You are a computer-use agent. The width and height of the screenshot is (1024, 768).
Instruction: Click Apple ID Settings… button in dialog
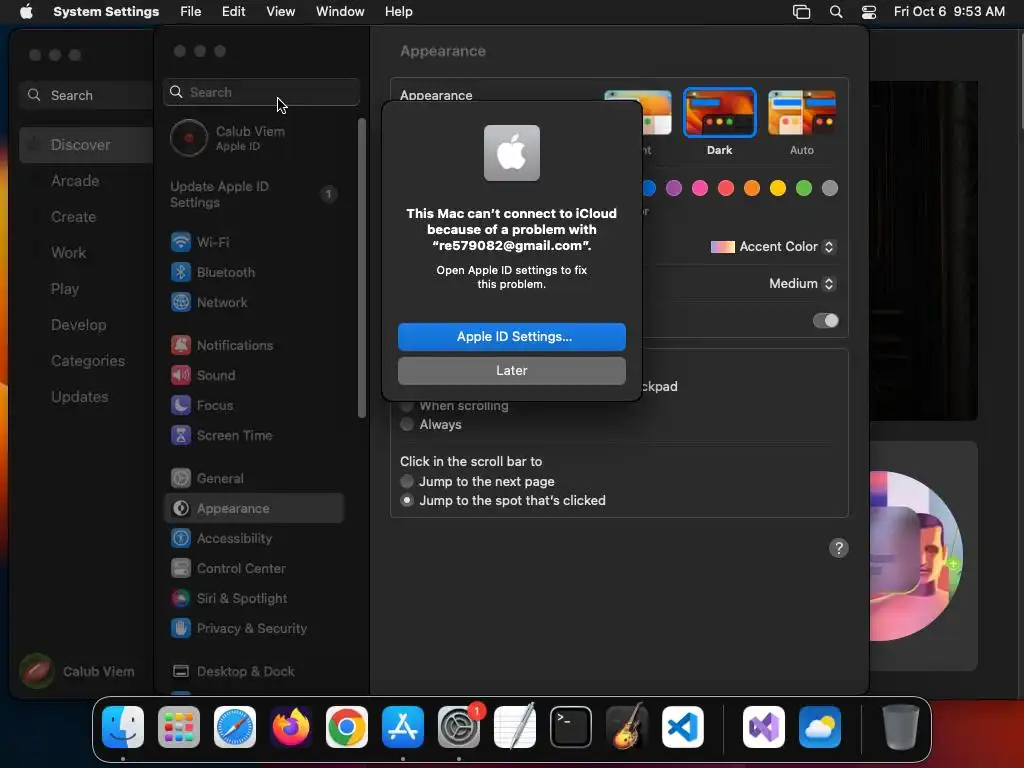[x=512, y=337]
